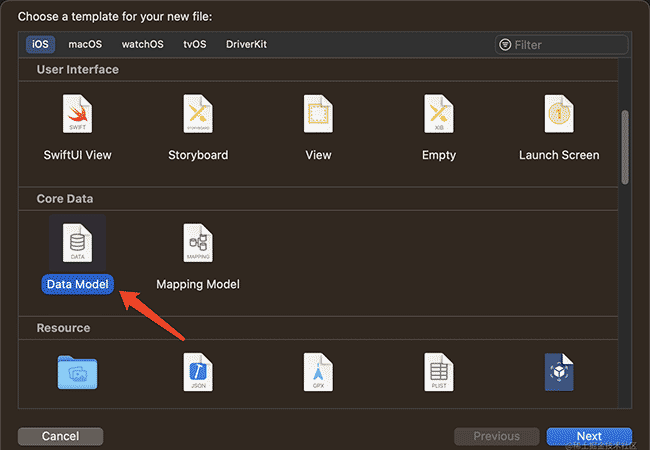Click the Mapping Model label

pos(198,284)
